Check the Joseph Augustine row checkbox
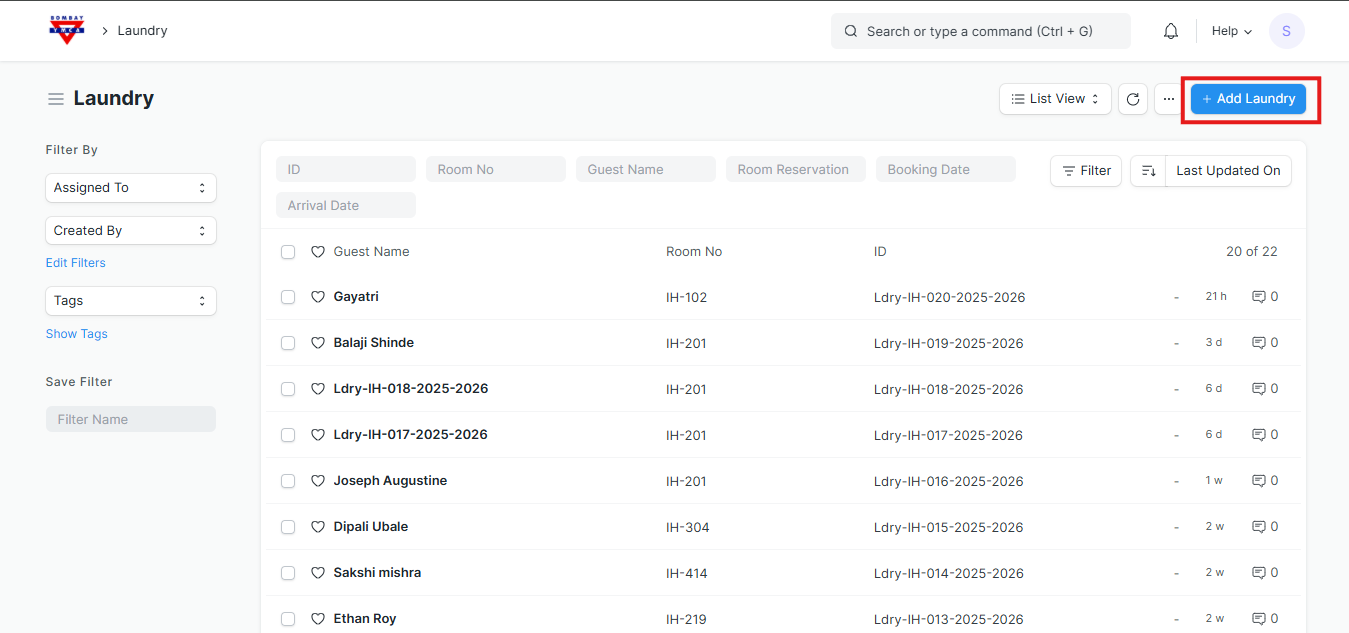Viewport: 1349px width, 633px height. point(288,481)
